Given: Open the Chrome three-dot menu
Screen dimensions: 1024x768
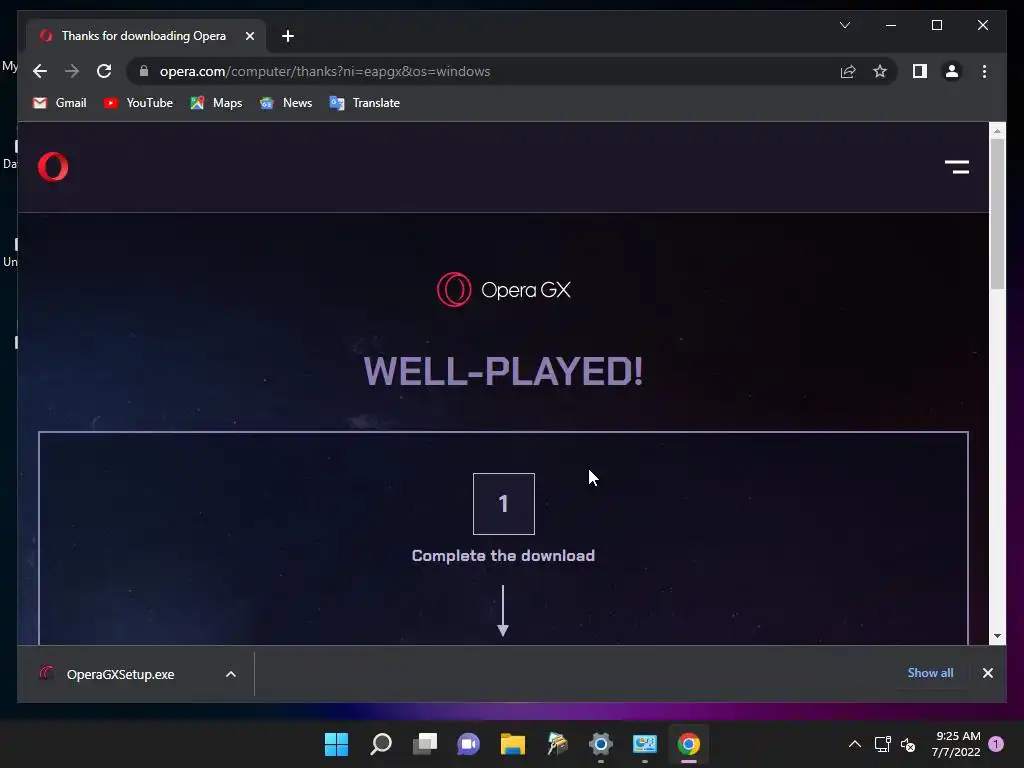Looking at the screenshot, I should pyautogui.click(x=984, y=71).
